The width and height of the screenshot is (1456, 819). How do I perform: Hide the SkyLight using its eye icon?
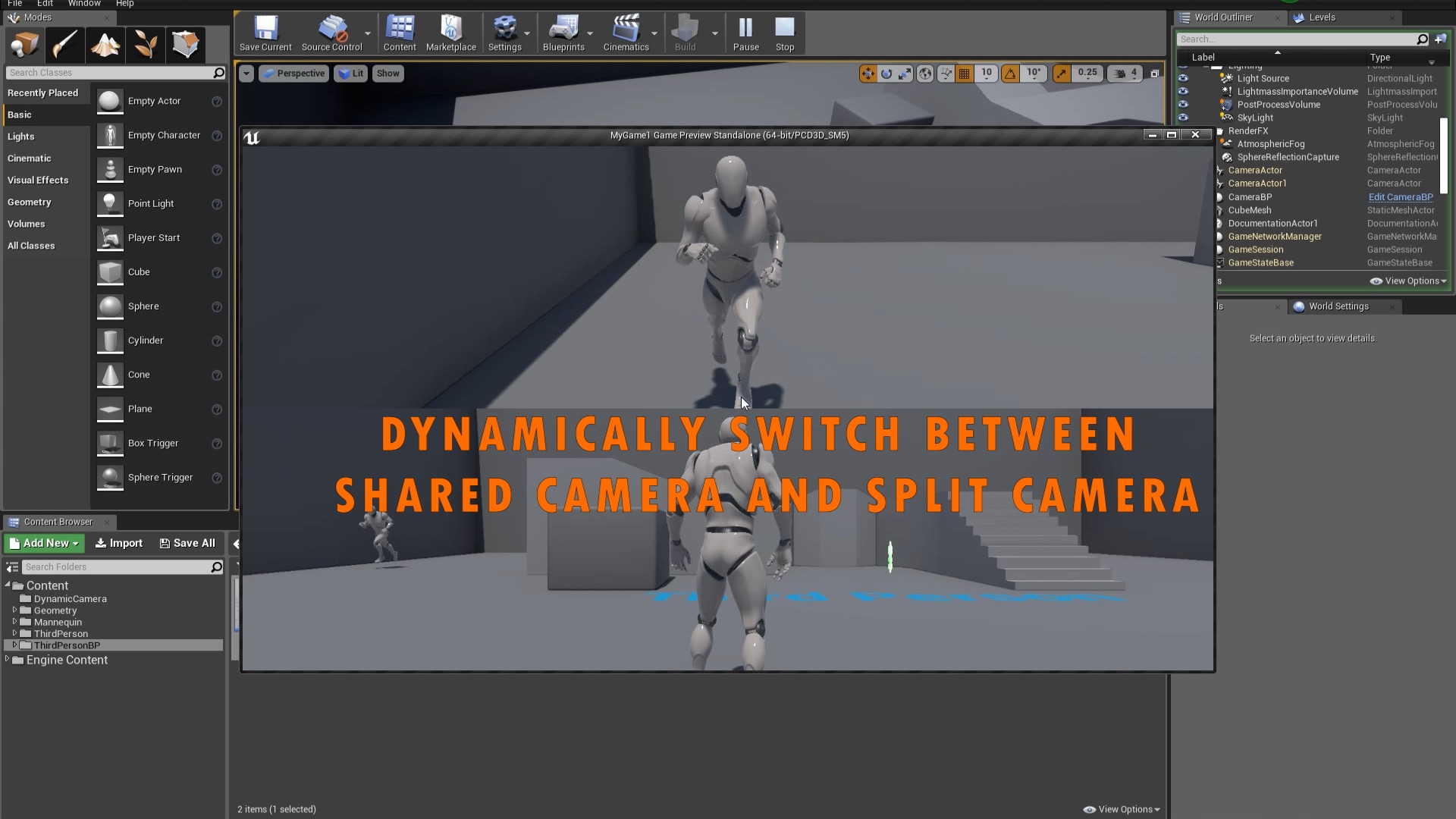[x=1185, y=118]
